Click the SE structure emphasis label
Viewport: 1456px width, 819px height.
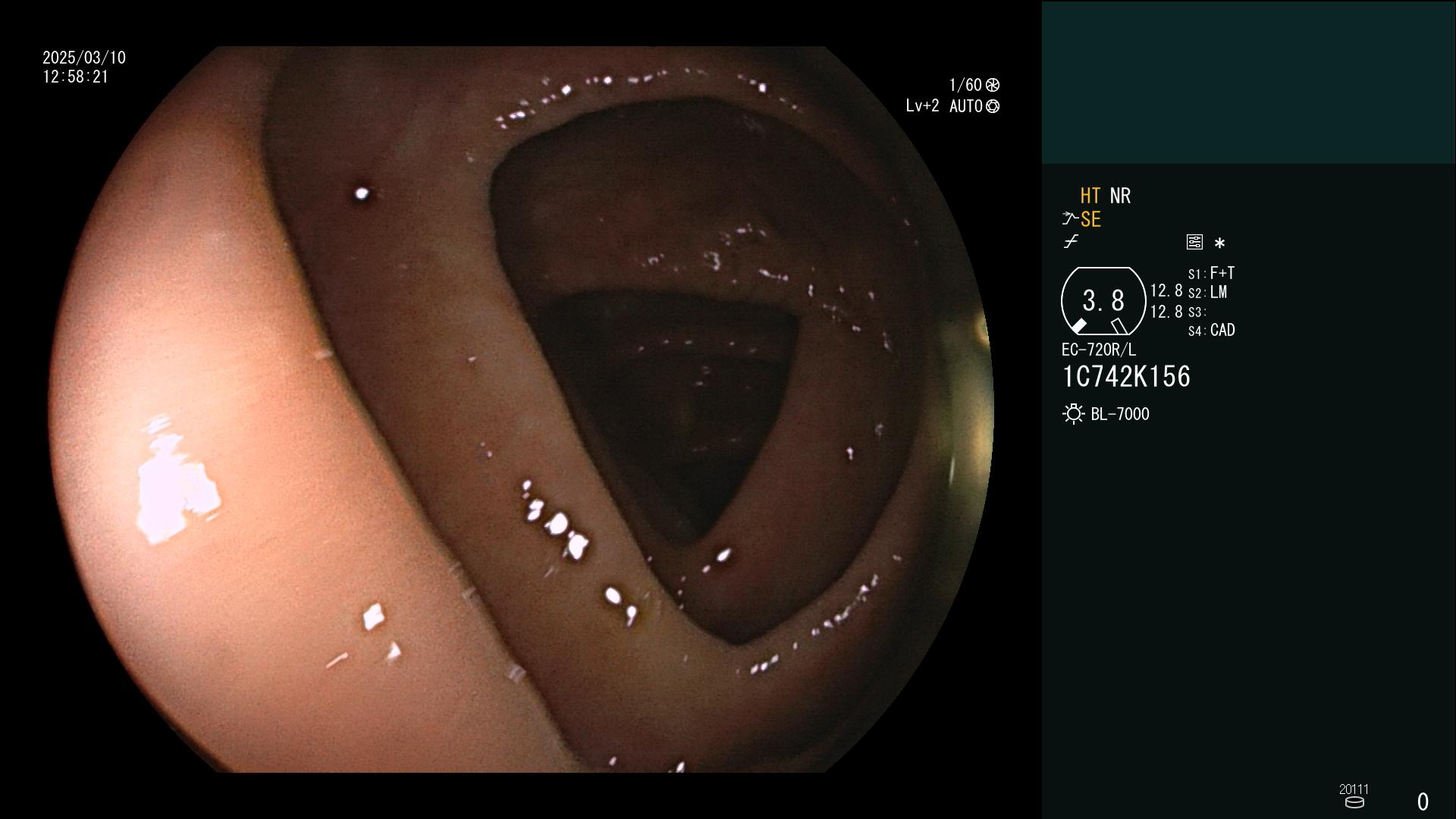click(x=1090, y=219)
